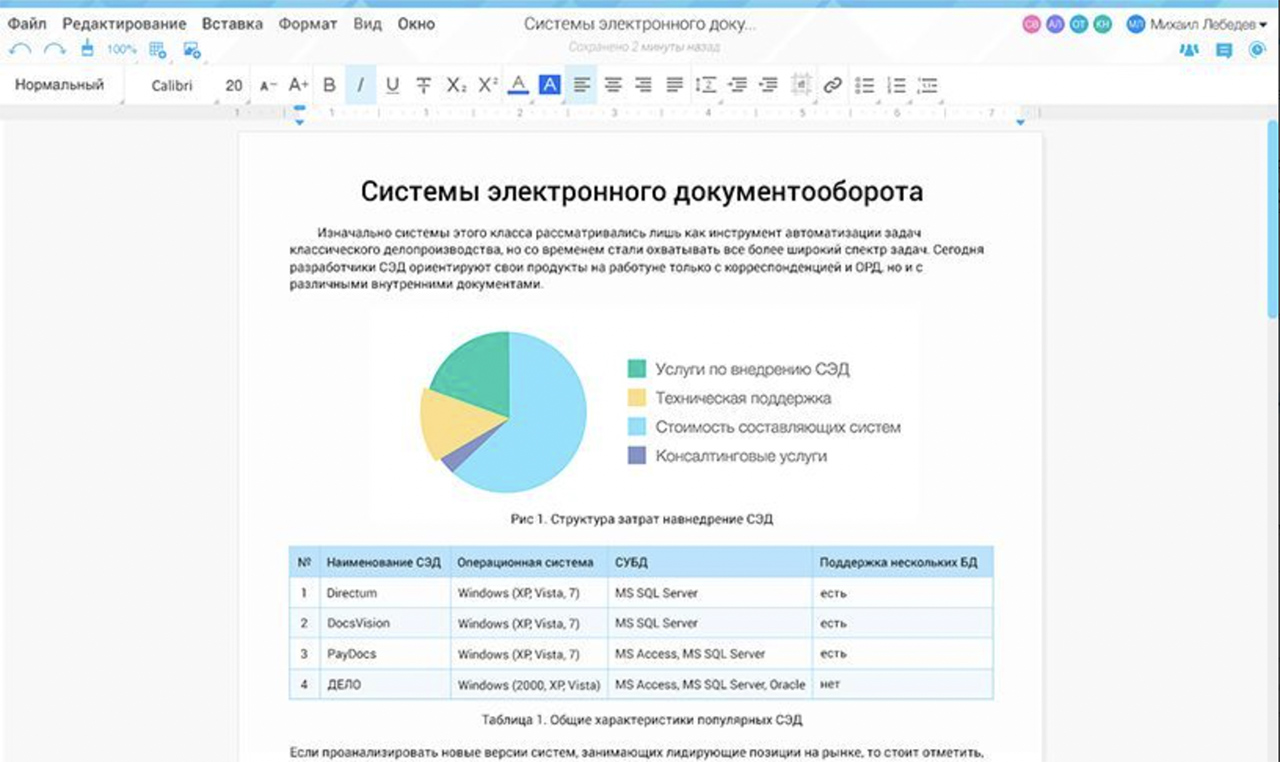Insert a table using the table icon
This screenshot has width=1280, height=762.
tap(157, 49)
